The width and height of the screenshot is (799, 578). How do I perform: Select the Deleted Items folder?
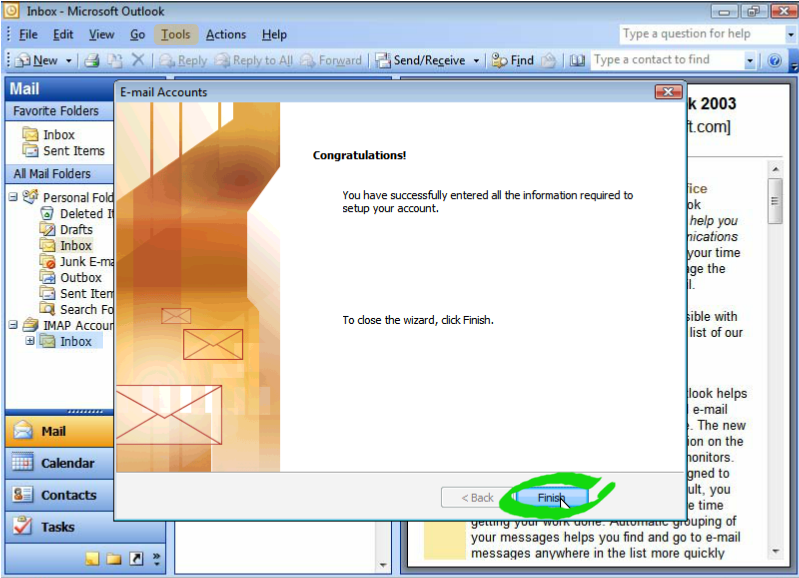click(x=76, y=214)
